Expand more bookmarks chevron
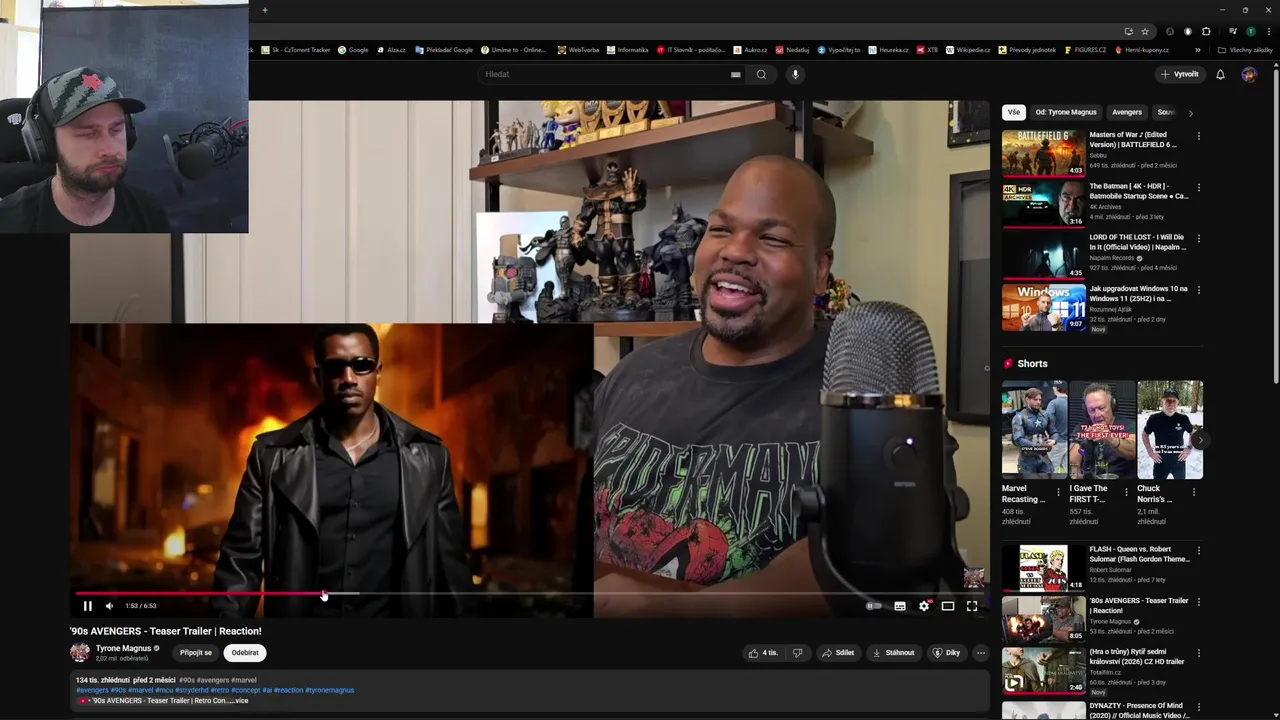The height and width of the screenshot is (720, 1280). pos(1198,50)
